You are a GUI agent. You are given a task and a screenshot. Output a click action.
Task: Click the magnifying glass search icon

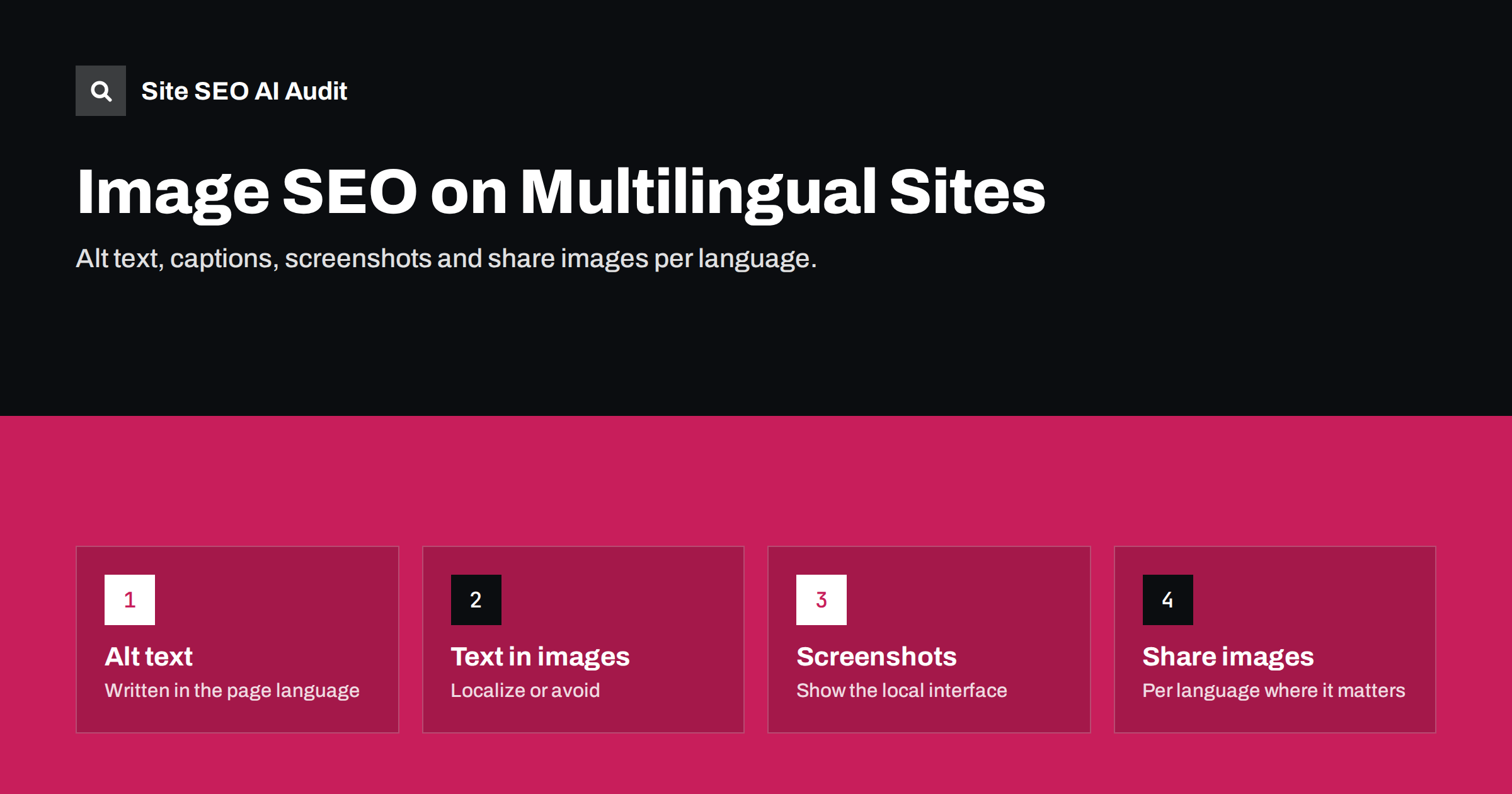[101, 91]
